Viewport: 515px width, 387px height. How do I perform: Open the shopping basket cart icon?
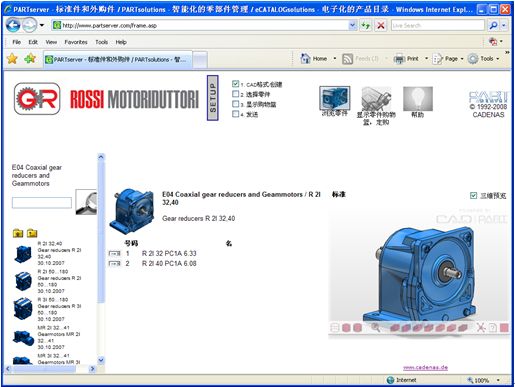pyautogui.click(x=376, y=99)
